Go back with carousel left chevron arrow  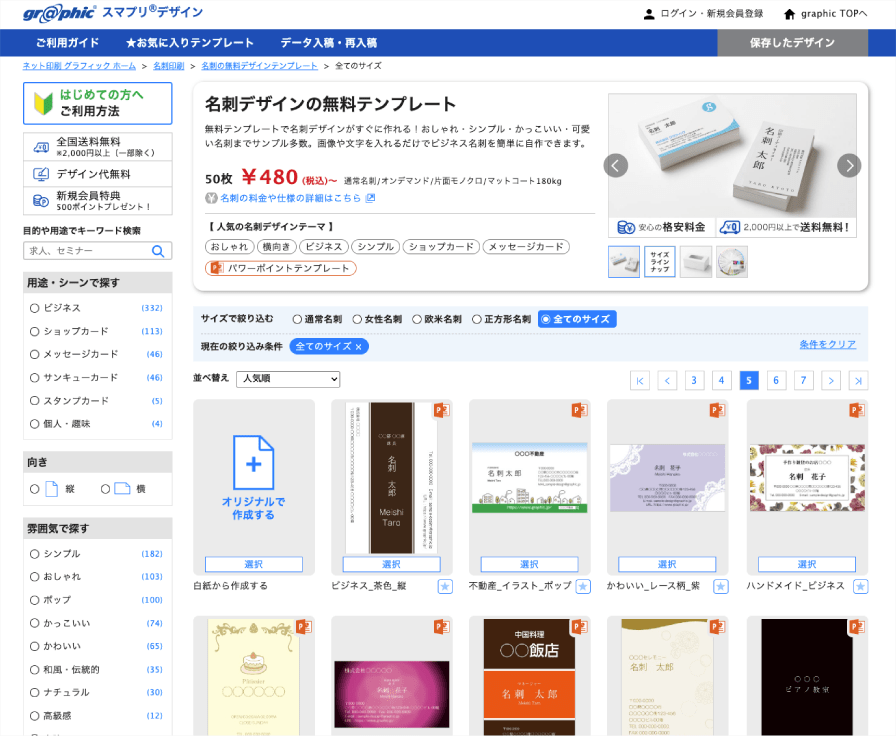point(617,165)
